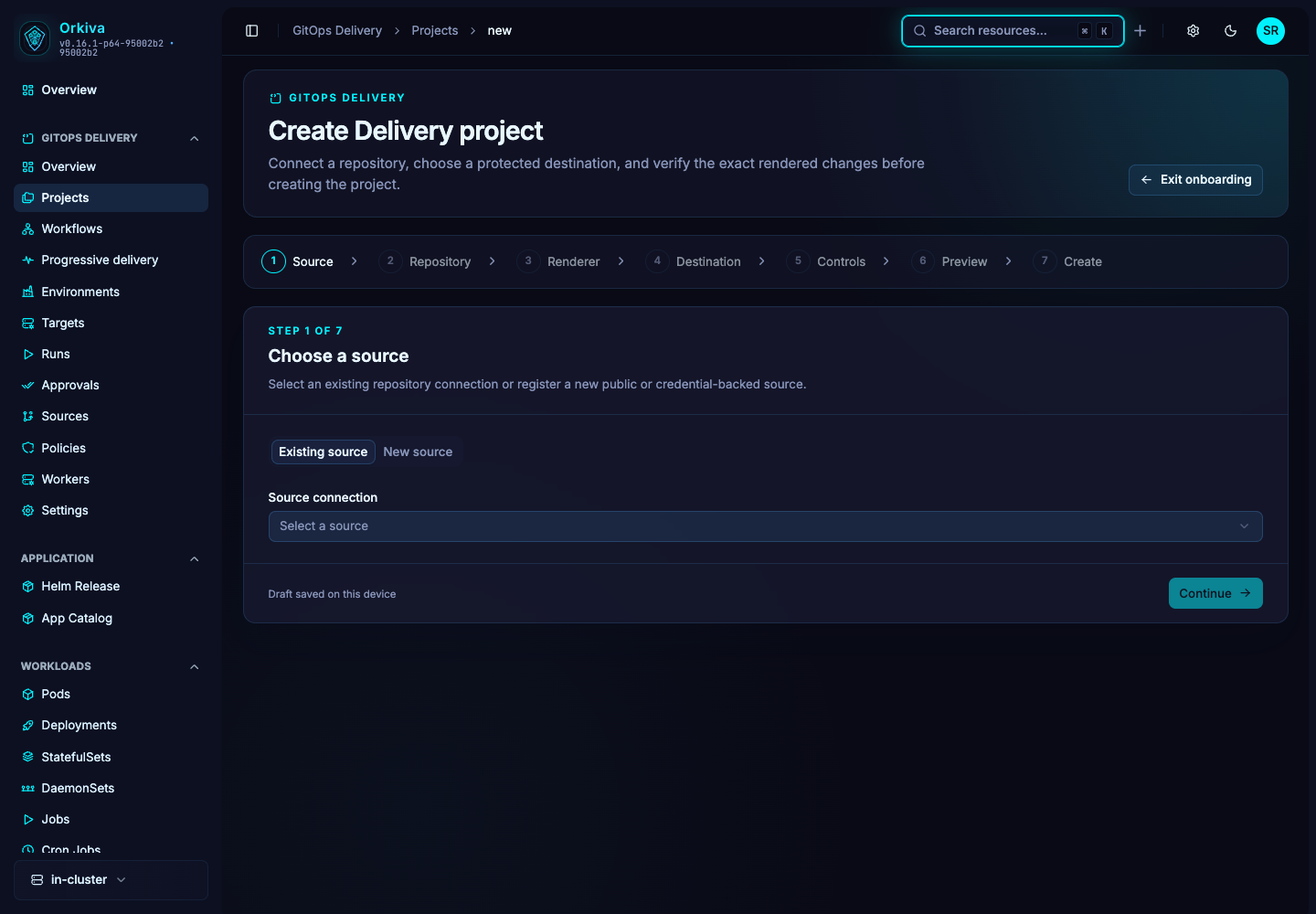Focus the Search resources field
This screenshot has height=914, width=1316.
coord(1013,31)
